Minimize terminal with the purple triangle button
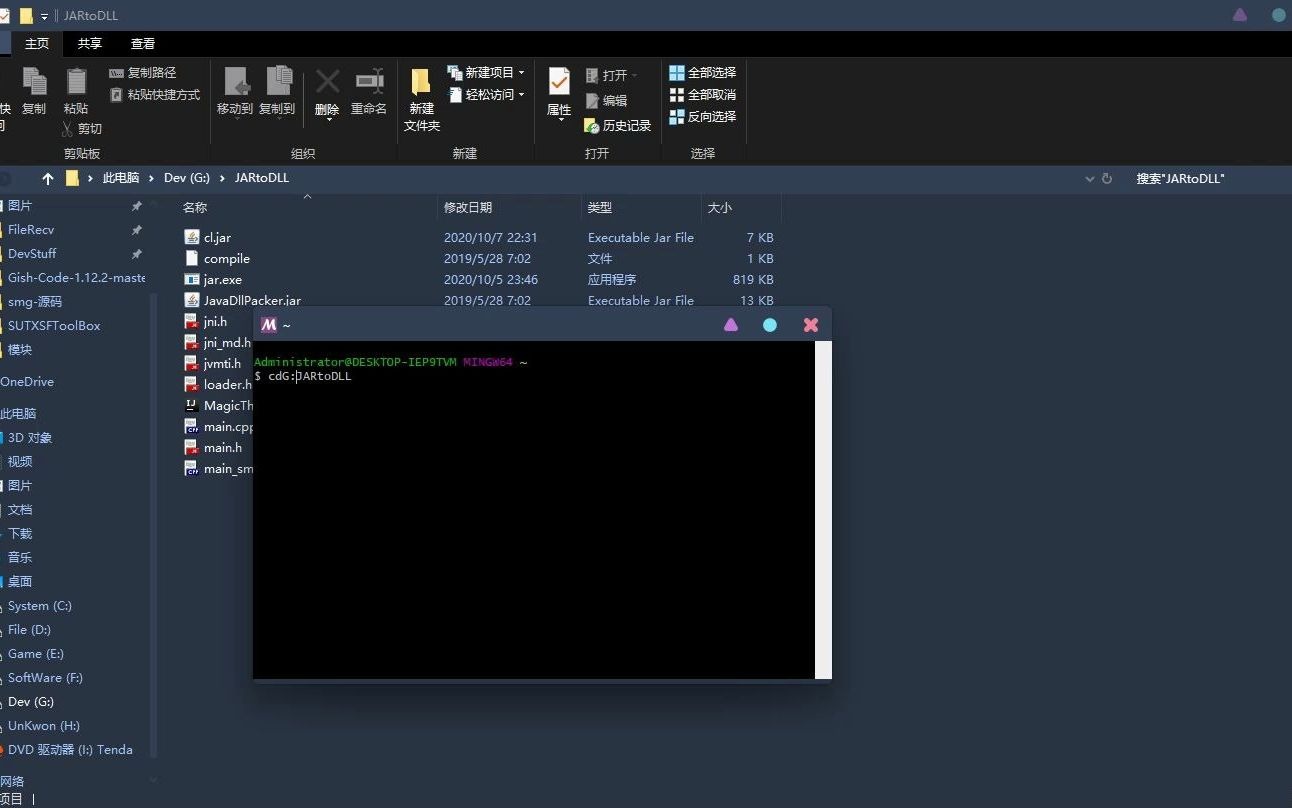Screen dimensions: 1292x808 731,325
